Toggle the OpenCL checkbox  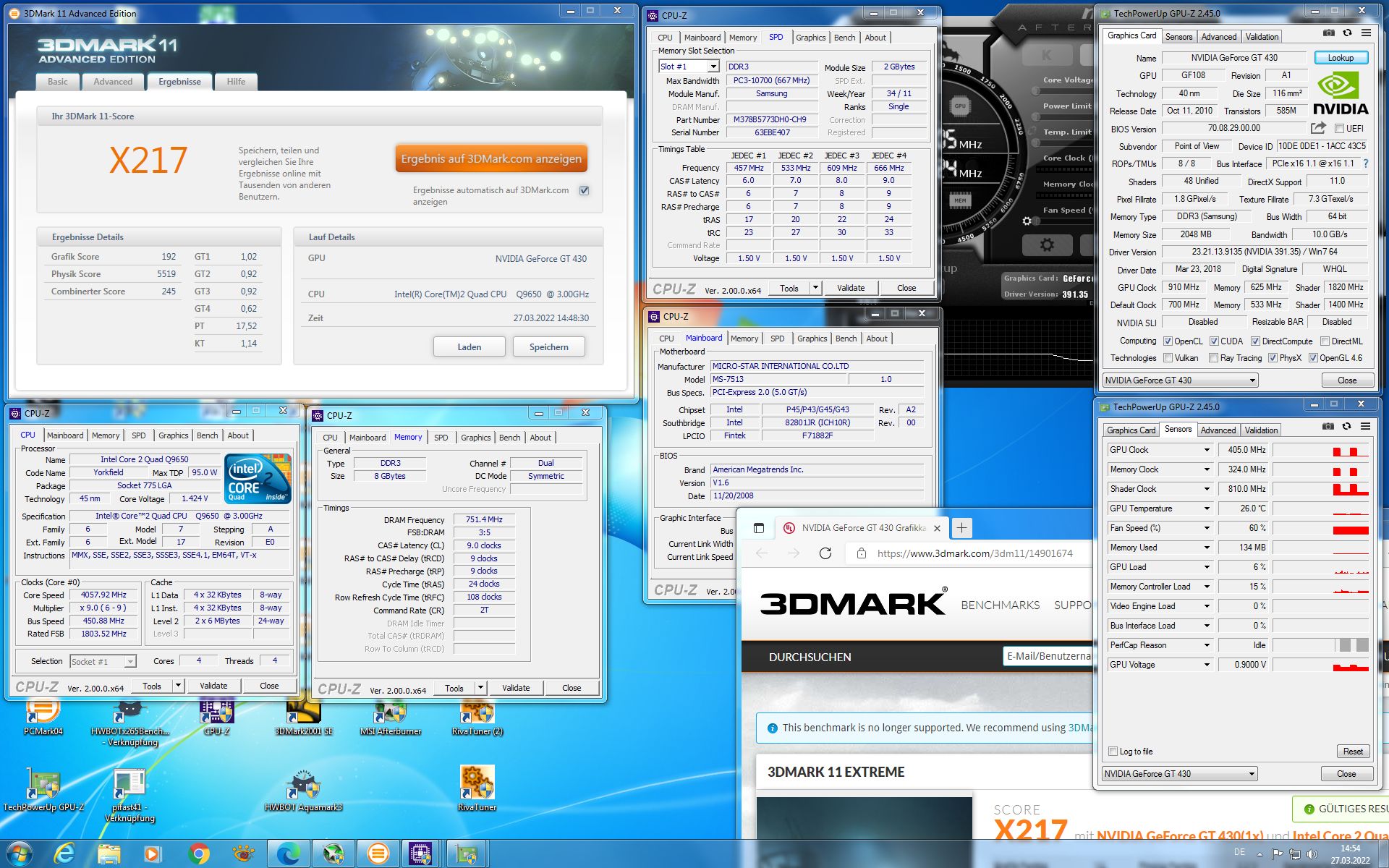pyautogui.click(x=1168, y=341)
